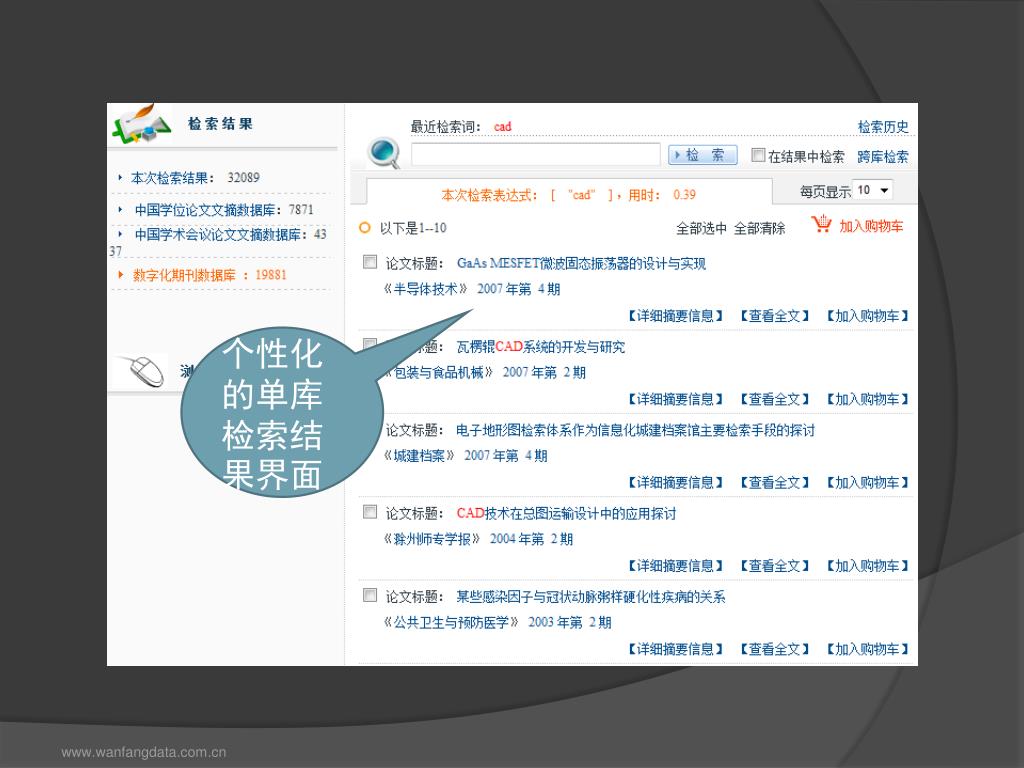The width and height of the screenshot is (1024, 768).
Task: Click 2007年第4期 under 半导体技术
Action: 519,289
